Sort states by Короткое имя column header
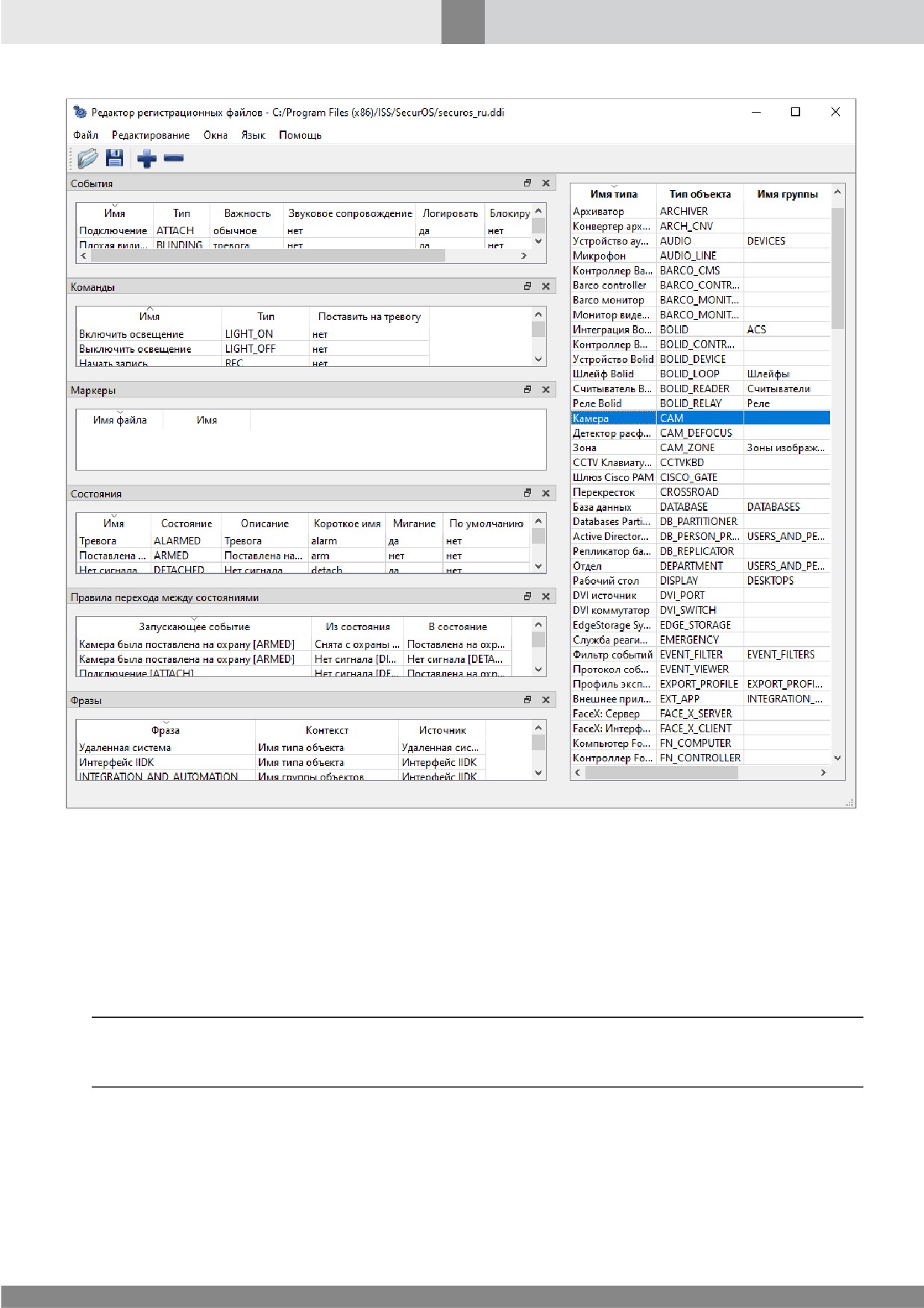 coord(347,523)
